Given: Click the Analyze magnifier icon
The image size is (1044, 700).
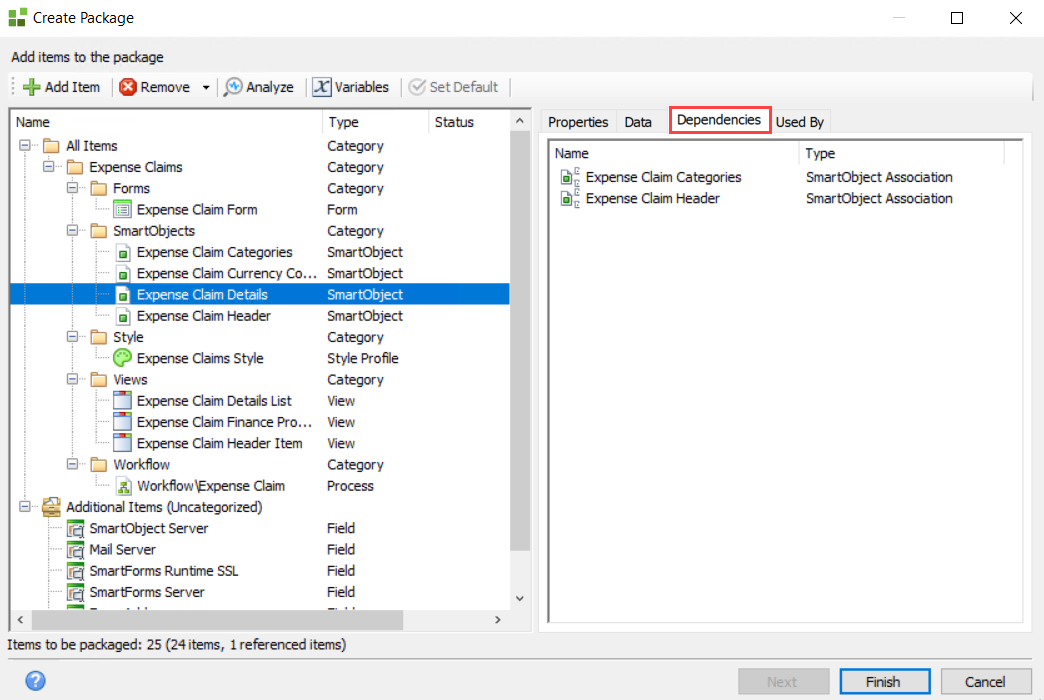Looking at the screenshot, I should 233,87.
